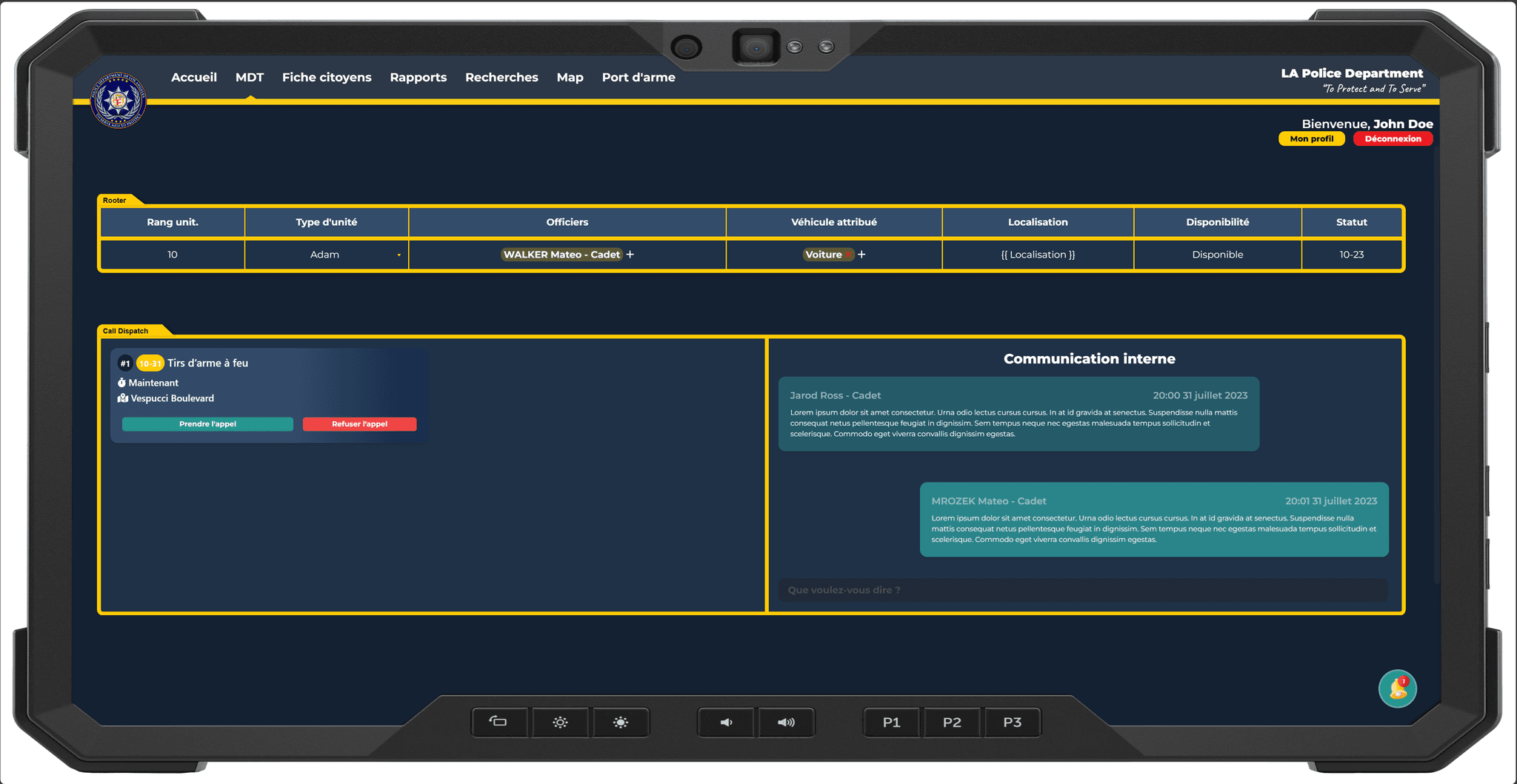This screenshot has width=1517, height=784.
Task: Decline the call with Refuser l'appel
Action: [359, 424]
